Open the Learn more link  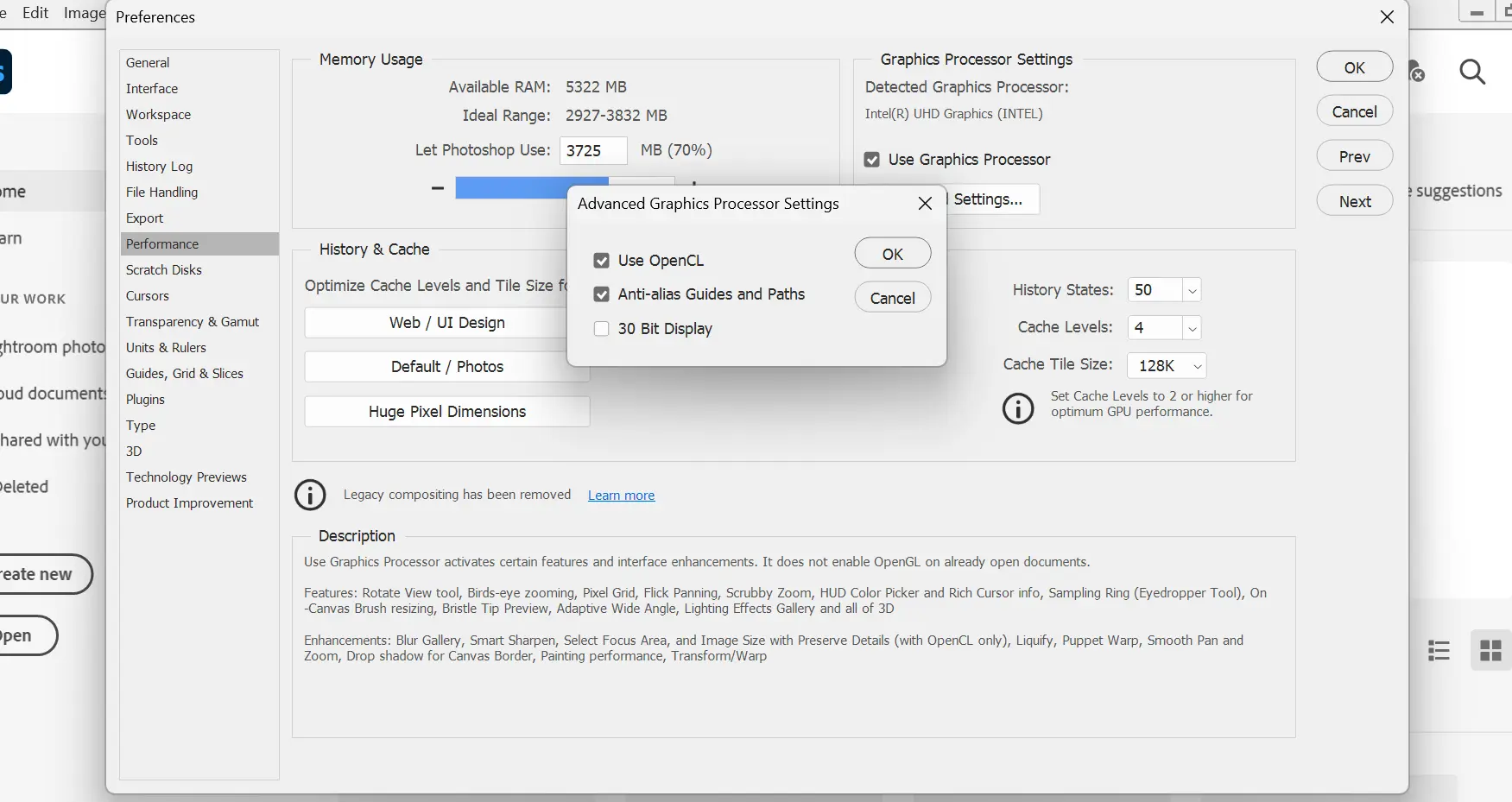tap(622, 496)
